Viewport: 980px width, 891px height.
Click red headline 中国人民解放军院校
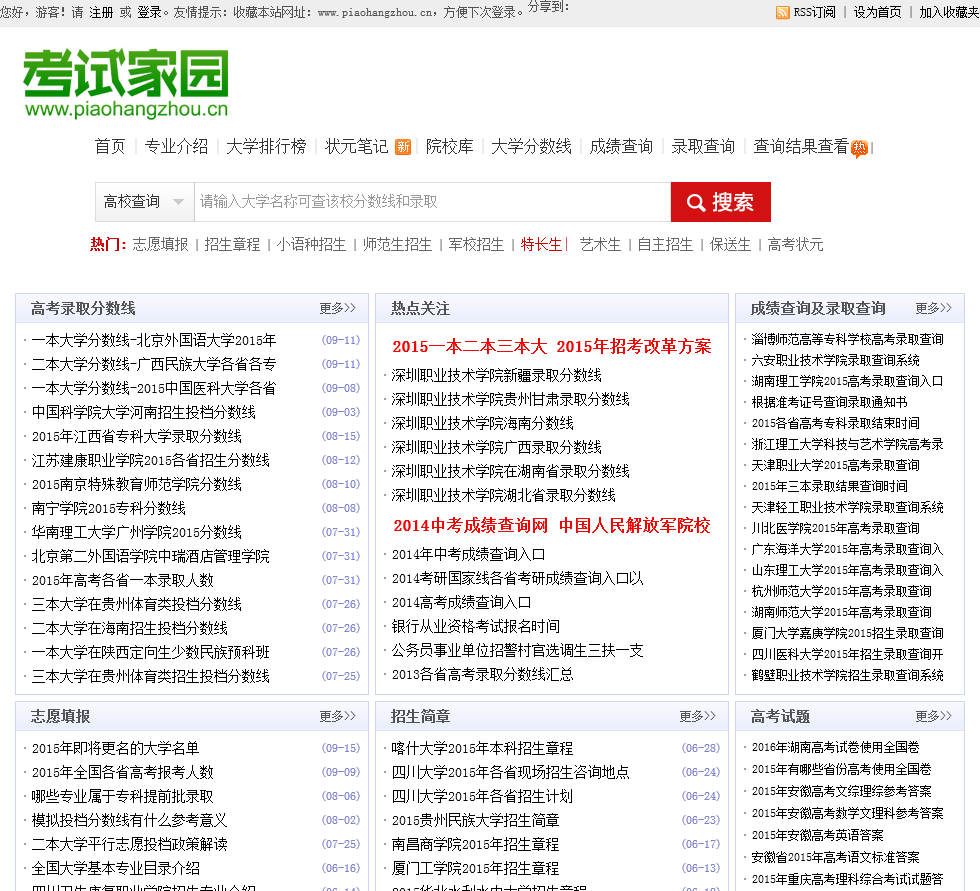(x=634, y=525)
